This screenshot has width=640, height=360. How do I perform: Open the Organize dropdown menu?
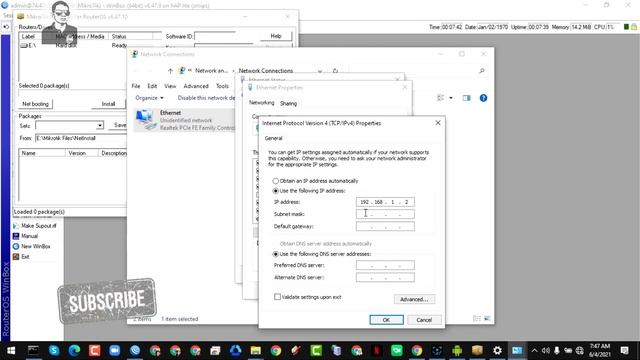[149, 98]
